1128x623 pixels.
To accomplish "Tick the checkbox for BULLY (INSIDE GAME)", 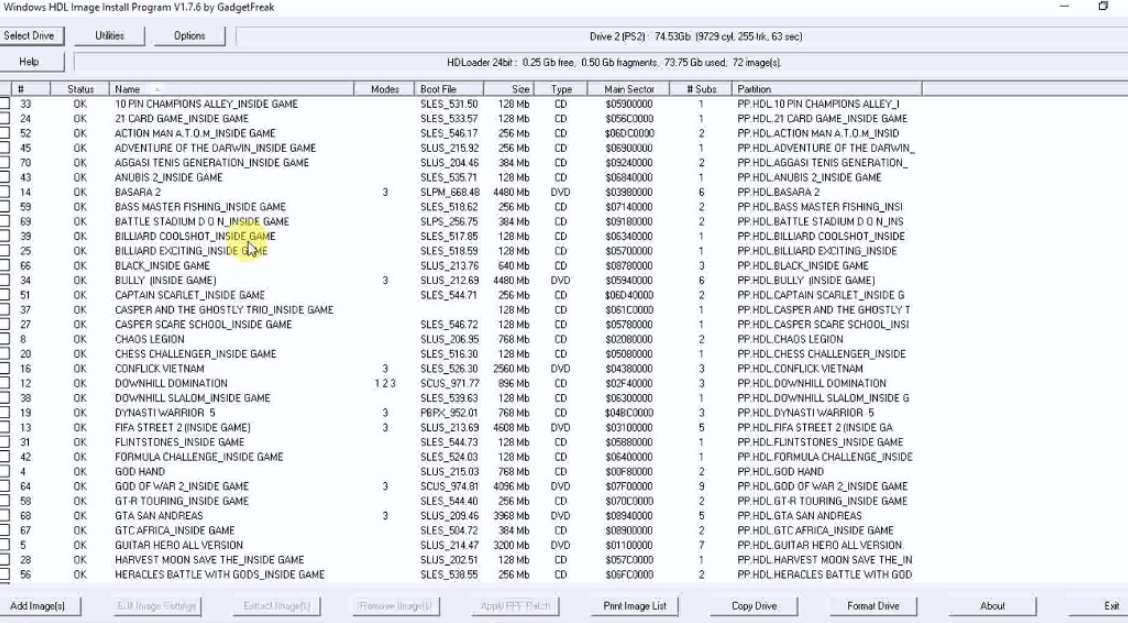I will click(5, 280).
